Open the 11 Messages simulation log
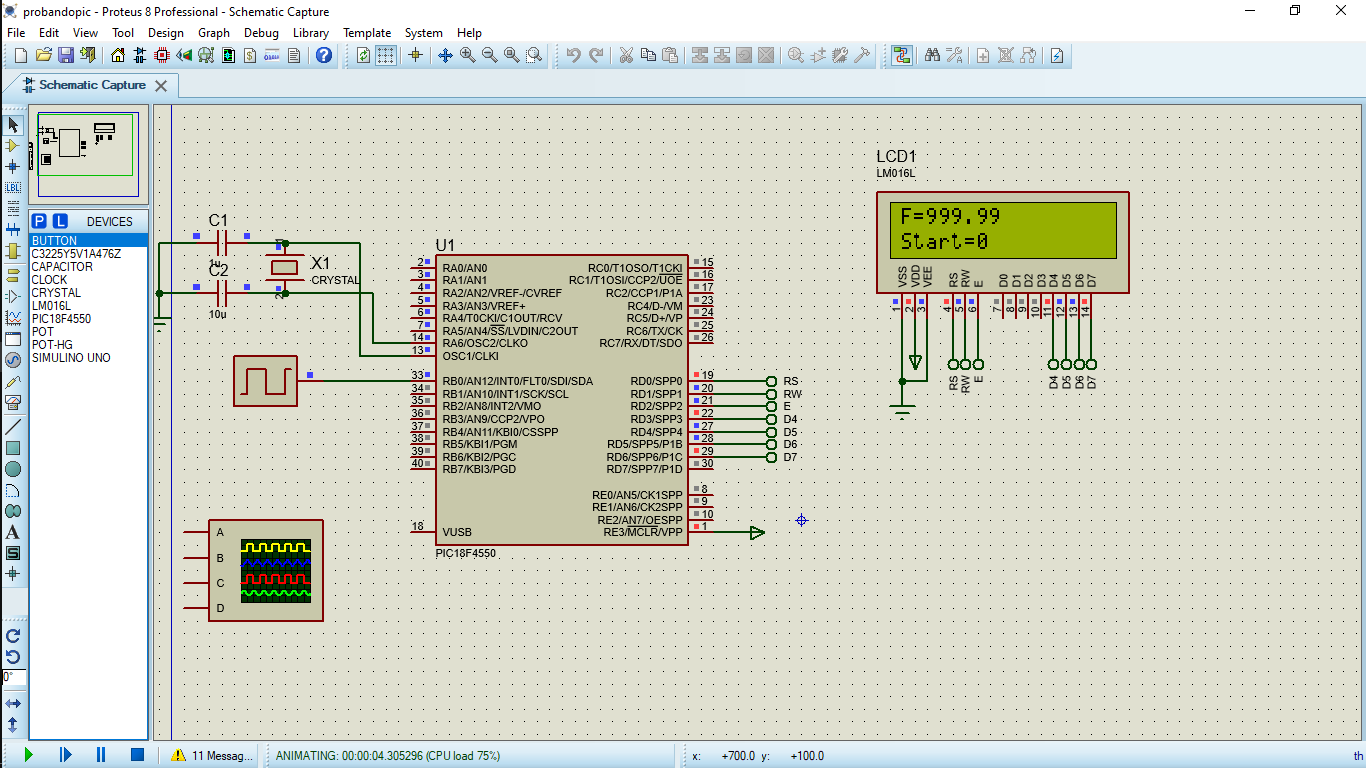 click(212, 756)
